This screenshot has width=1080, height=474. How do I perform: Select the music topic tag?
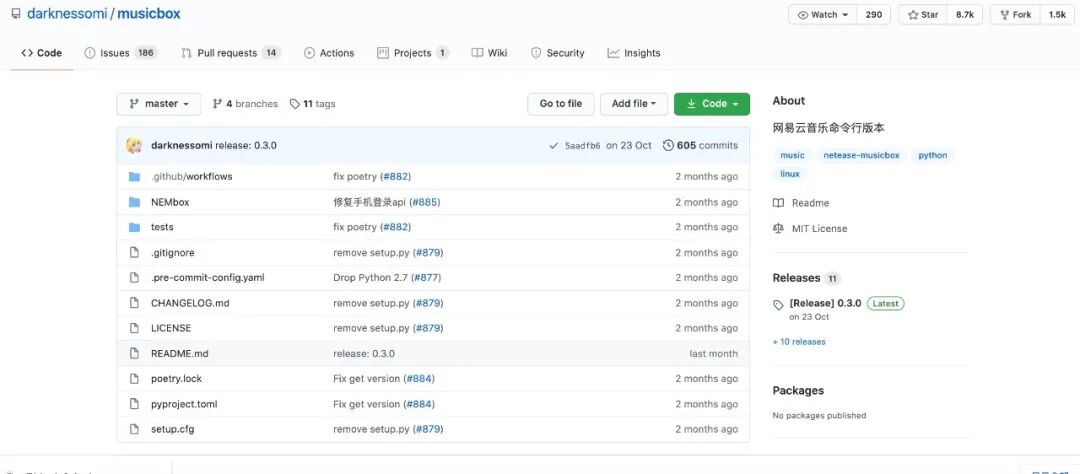(791, 155)
